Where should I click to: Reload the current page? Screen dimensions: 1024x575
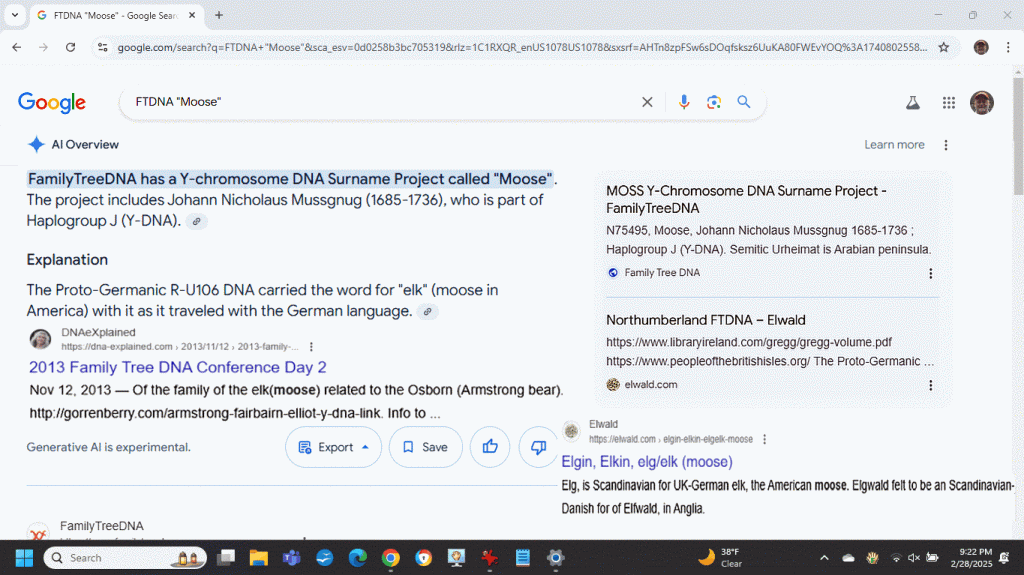click(x=71, y=47)
